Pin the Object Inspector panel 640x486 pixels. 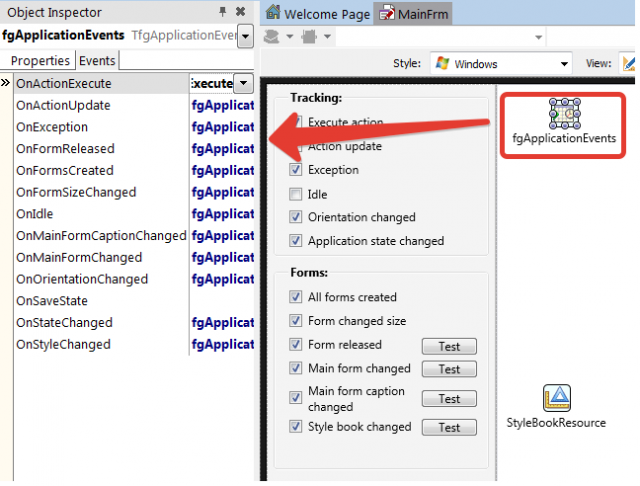[222, 12]
